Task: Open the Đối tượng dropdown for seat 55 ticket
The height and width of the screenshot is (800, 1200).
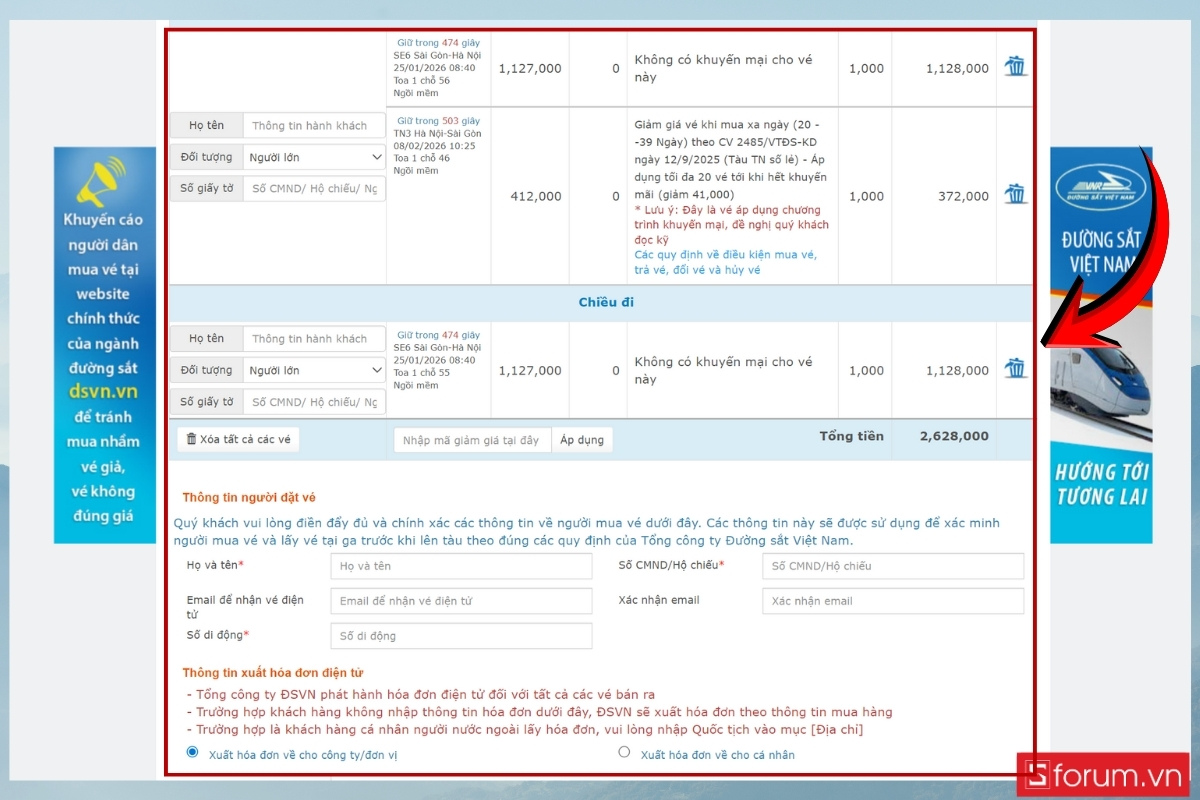Action: tap(314, 370)
